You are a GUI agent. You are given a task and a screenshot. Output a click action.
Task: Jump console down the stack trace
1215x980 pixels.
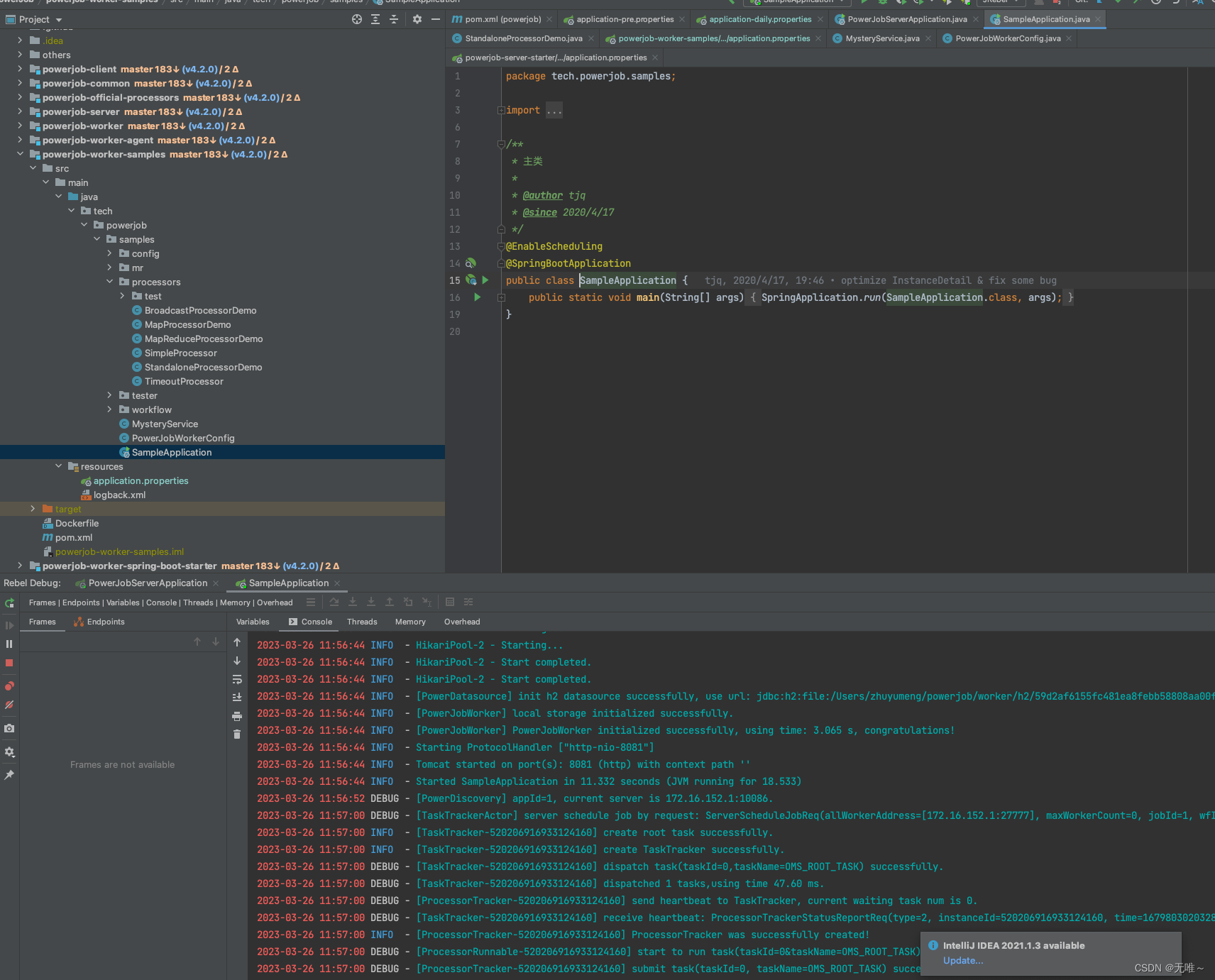pyautogui.click(x=237, y=661)
